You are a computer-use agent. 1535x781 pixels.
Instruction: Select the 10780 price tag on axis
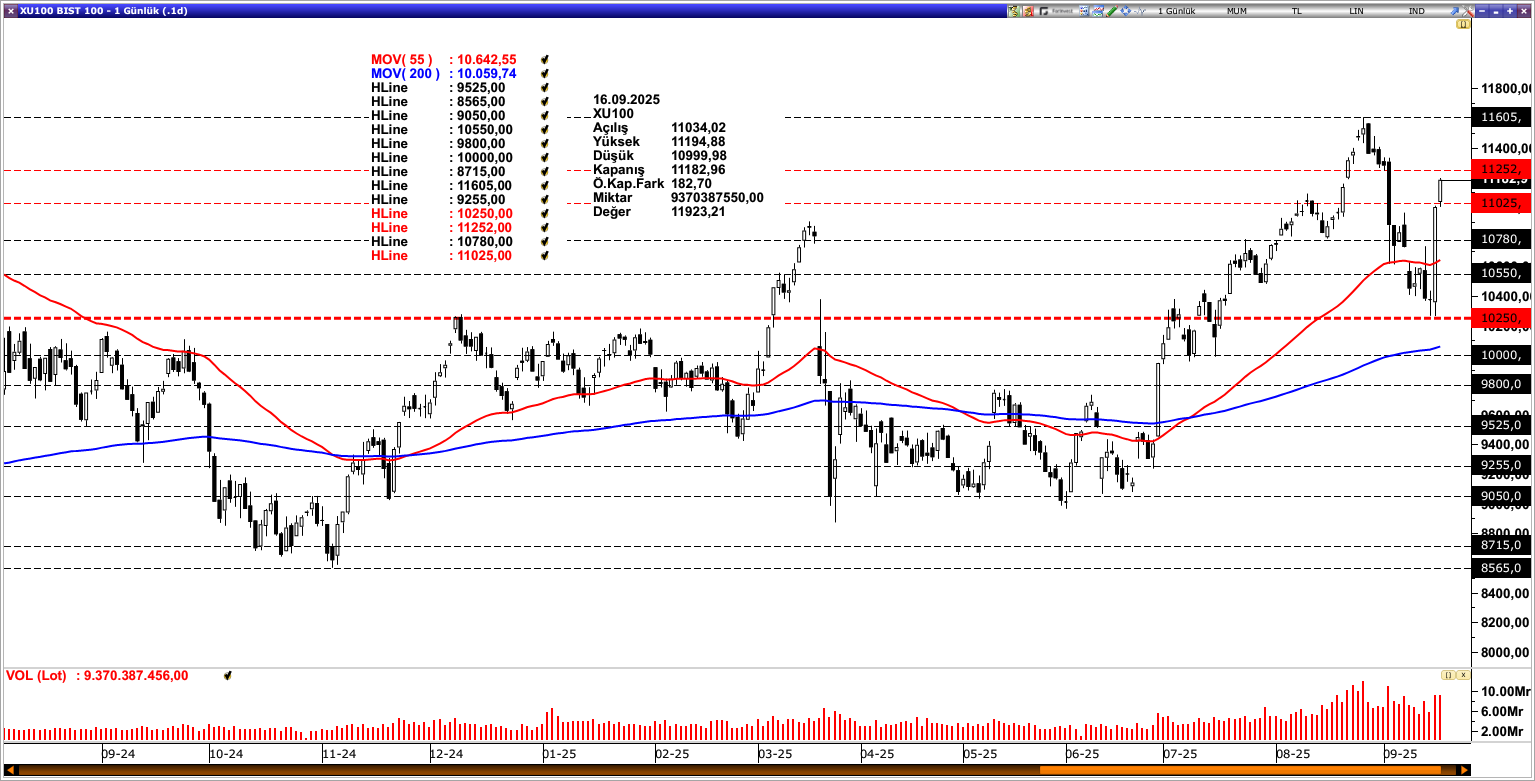pyautogui.click(x=1502, y=239)
